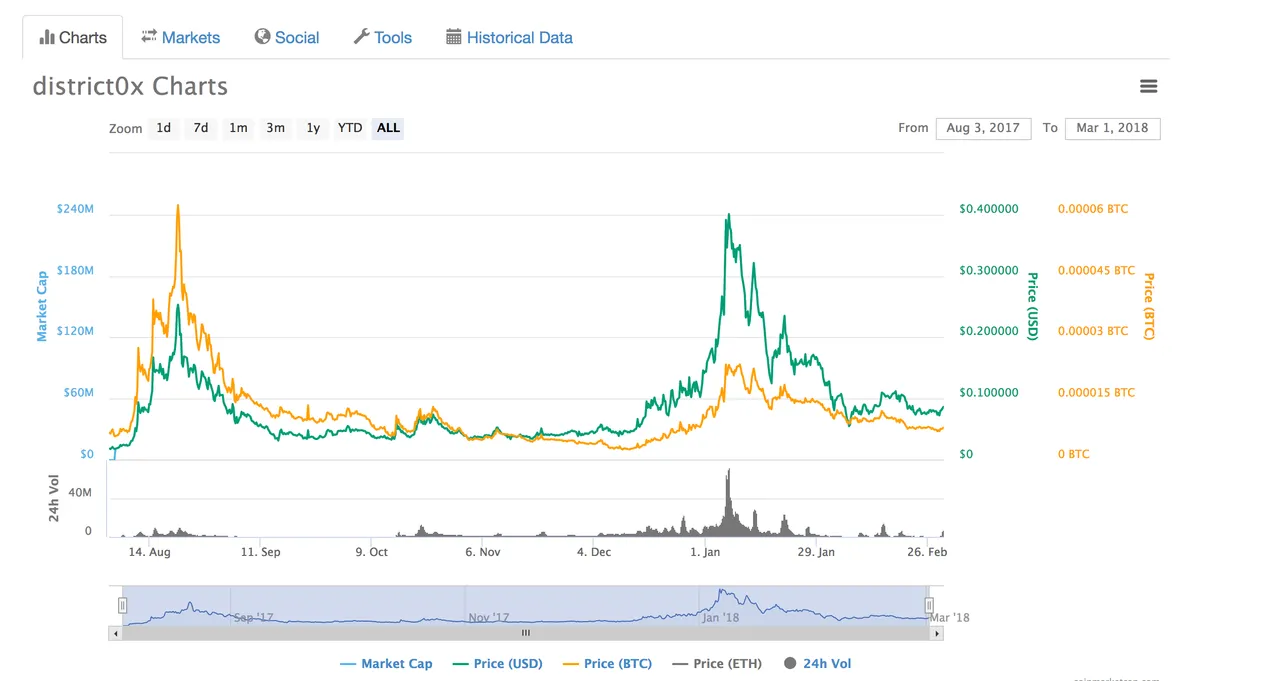This screenshot has height=681, width=1280.
Task: Click the navigator scrollbar thumb grip
Action: [x=526, y=633]
